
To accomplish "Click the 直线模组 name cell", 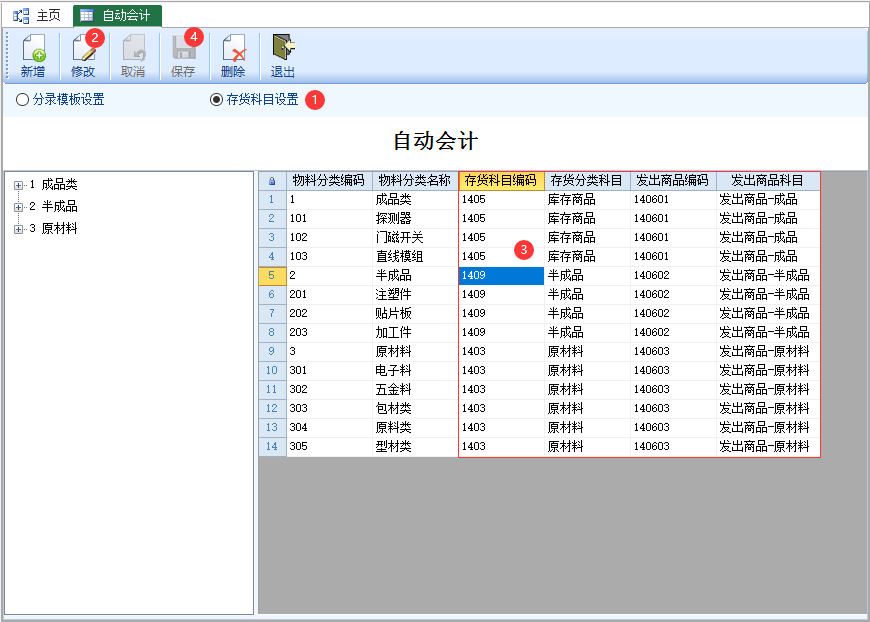I will [x=415, y=257].
